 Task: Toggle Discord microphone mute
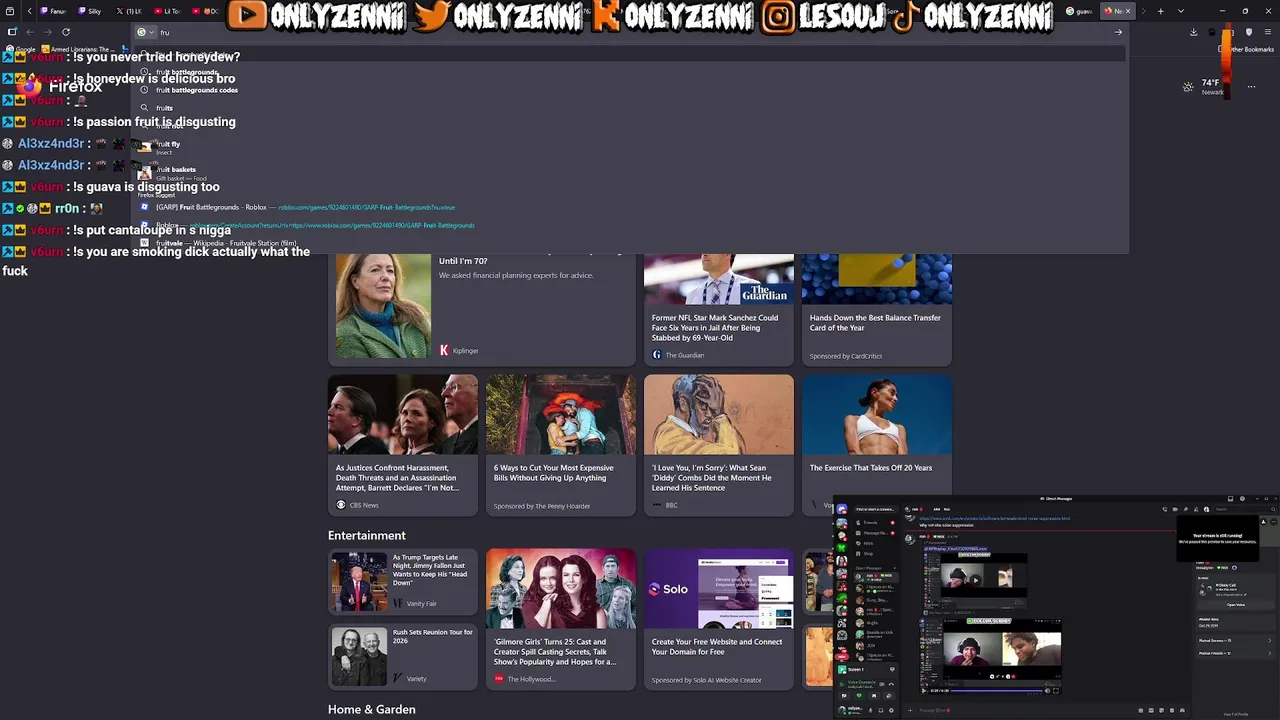click(x=870, y=710)
